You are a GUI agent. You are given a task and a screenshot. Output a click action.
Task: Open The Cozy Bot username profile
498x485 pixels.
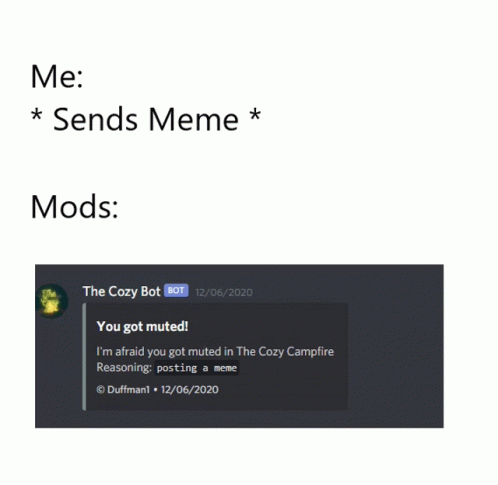(122, 292)
